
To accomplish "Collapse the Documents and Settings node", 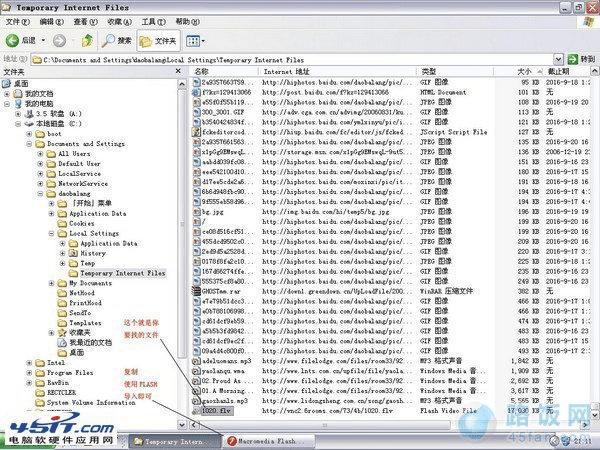I will tap(29, 144).
